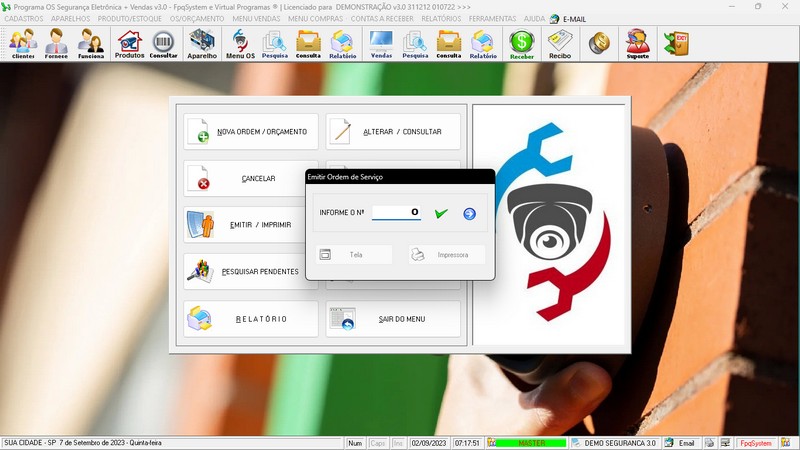Click the monitor icon in status bar
The height and width of the screenshot is (450, 800).
pyautogui.click(x=726, y=443)
